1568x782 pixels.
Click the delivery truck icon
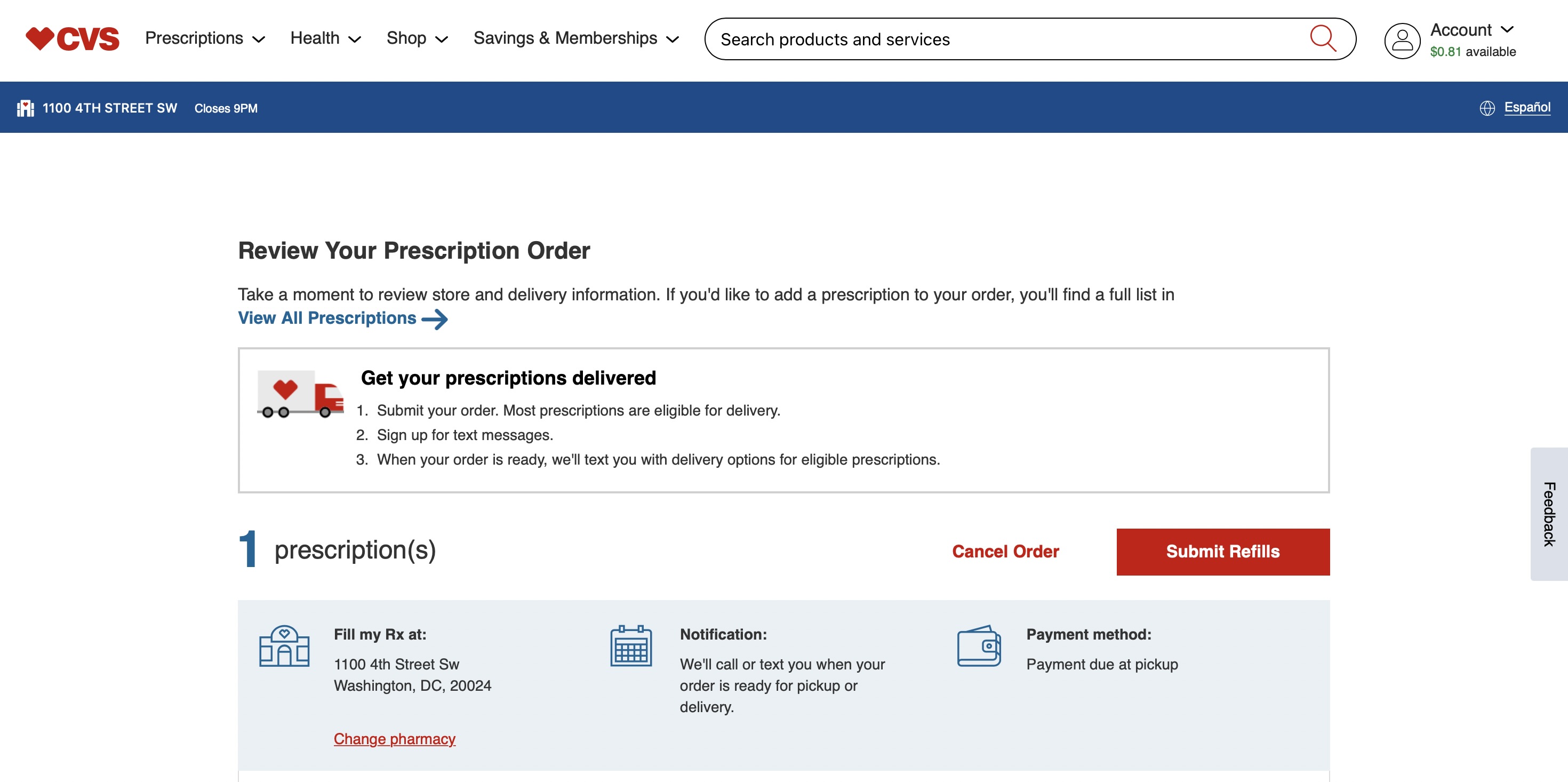(300, 394)
